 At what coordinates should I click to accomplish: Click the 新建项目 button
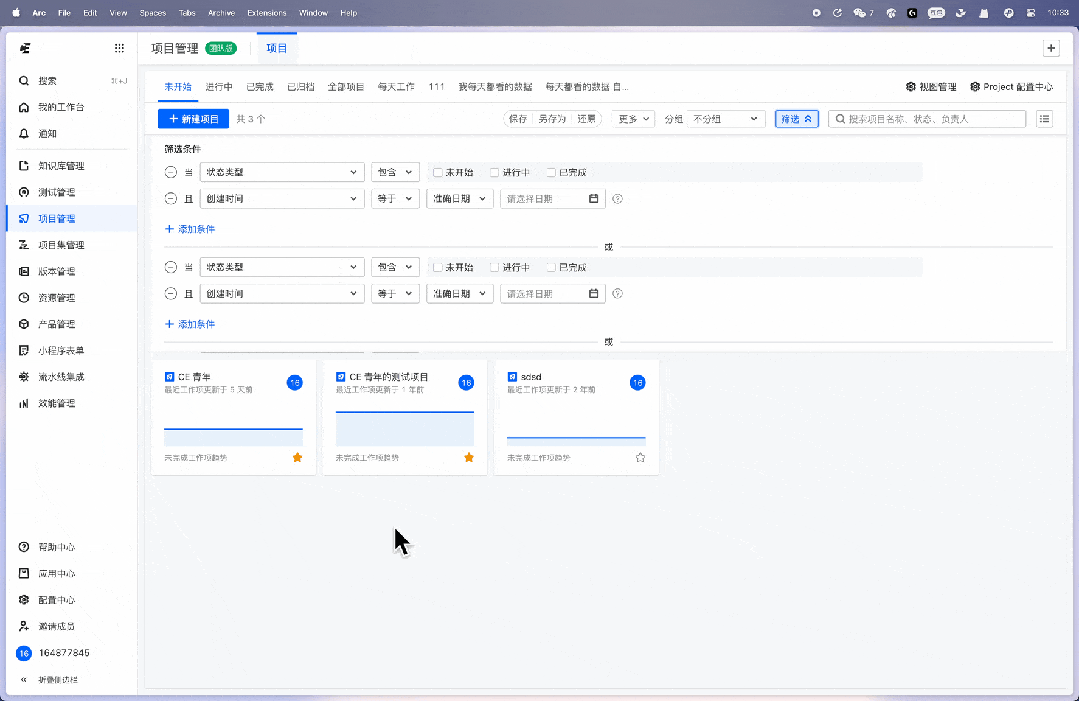193,119
